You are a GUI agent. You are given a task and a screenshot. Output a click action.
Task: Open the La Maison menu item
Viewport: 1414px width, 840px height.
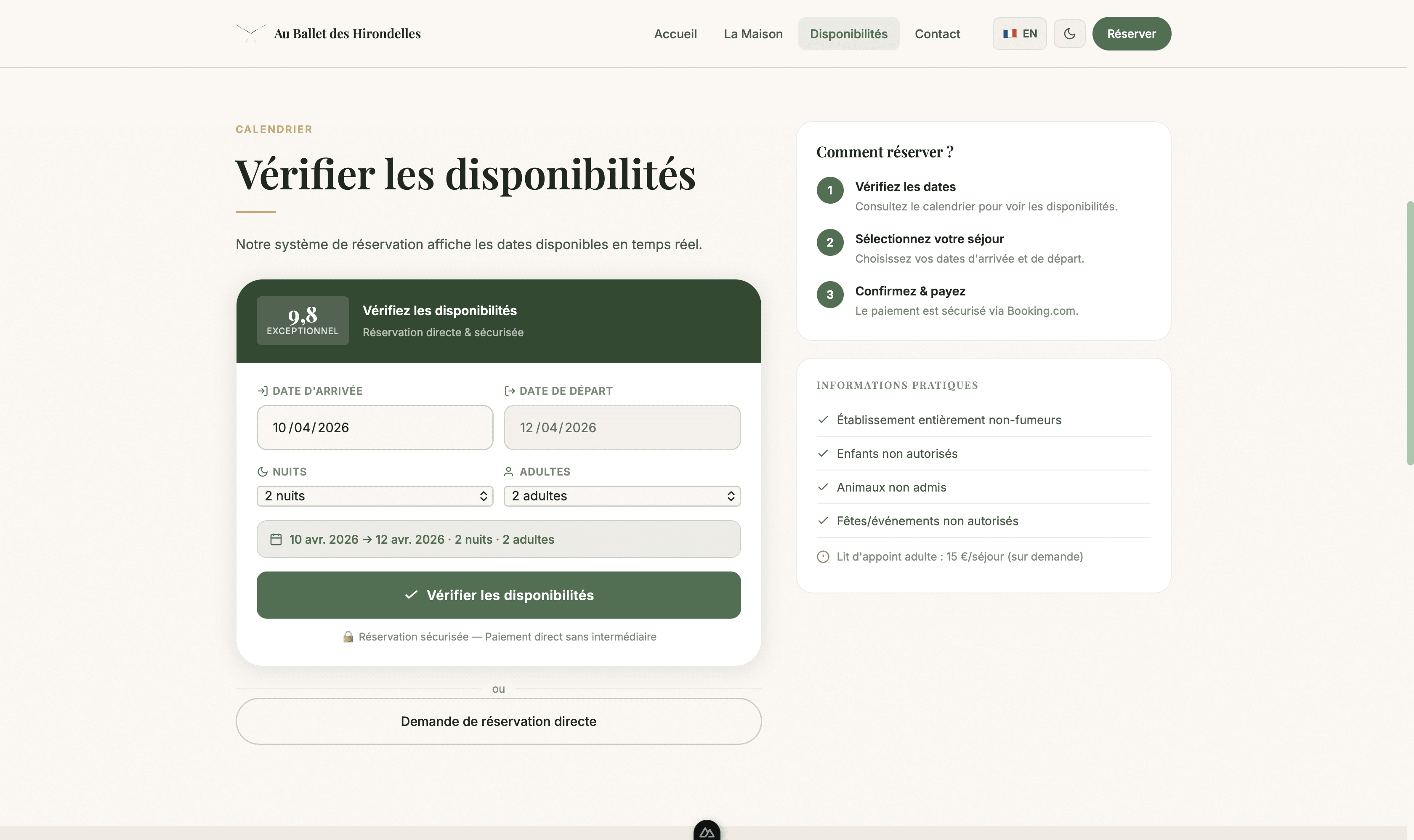(x=753, y=34)
